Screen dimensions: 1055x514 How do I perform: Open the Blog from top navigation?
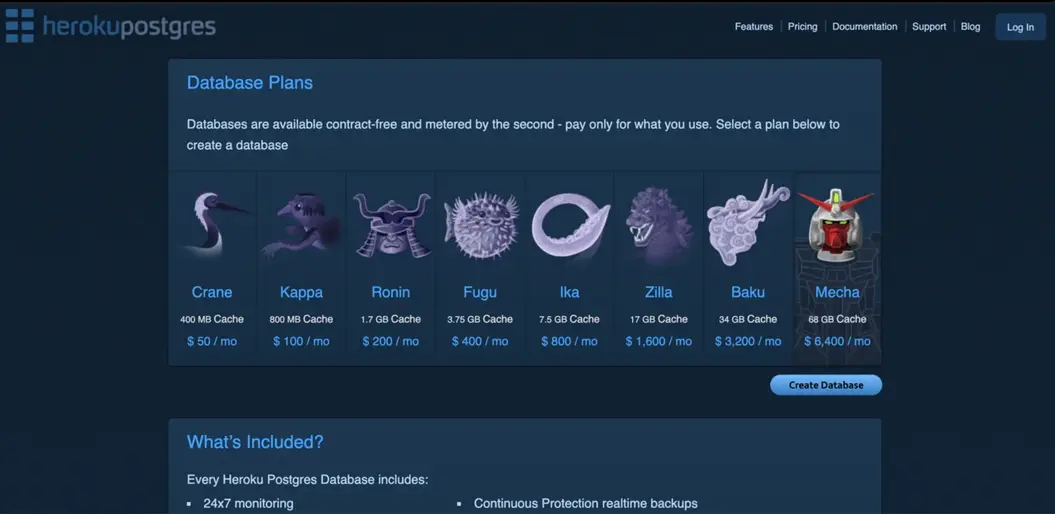tap(970, 27)
